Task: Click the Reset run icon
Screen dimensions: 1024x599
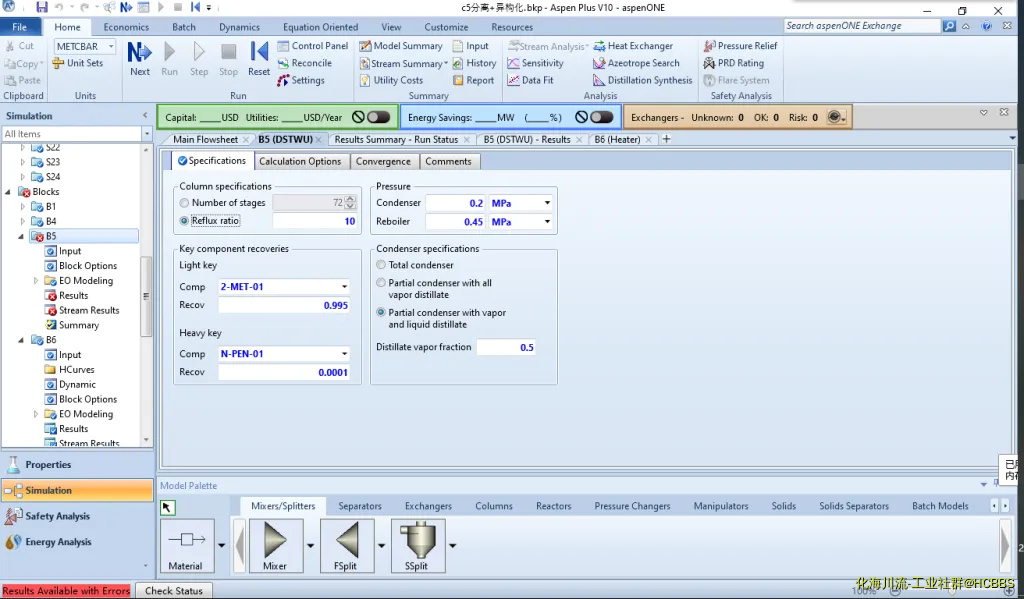Action: pos(259,59)
